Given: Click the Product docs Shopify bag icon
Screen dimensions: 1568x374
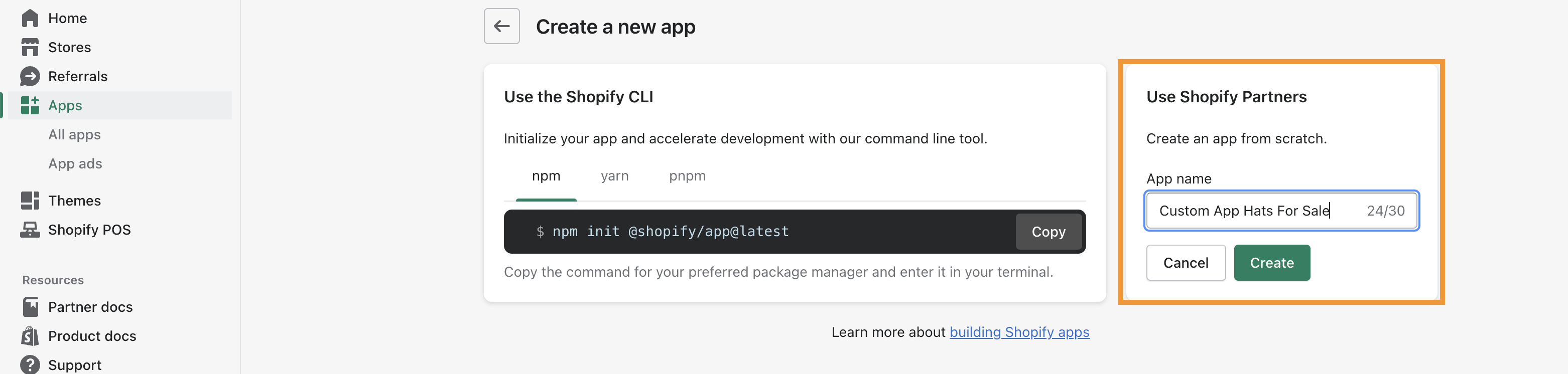Looking at the screenshot, I should pyautogui.click(x=30, y=336).
